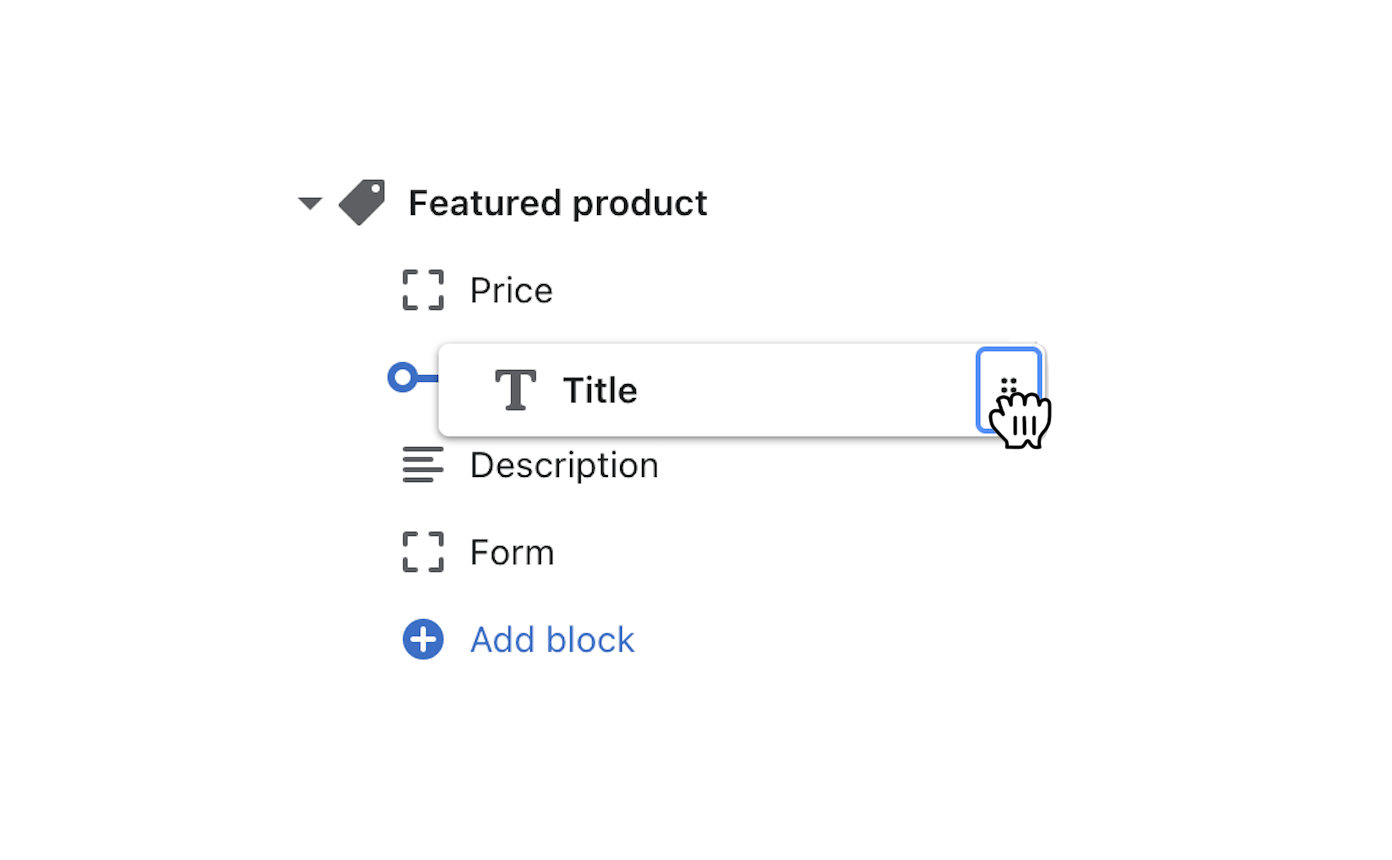Viewport: 1392px width, 860px height.
Task: Click the Featured product tag icon
Action: click(362, 203)
